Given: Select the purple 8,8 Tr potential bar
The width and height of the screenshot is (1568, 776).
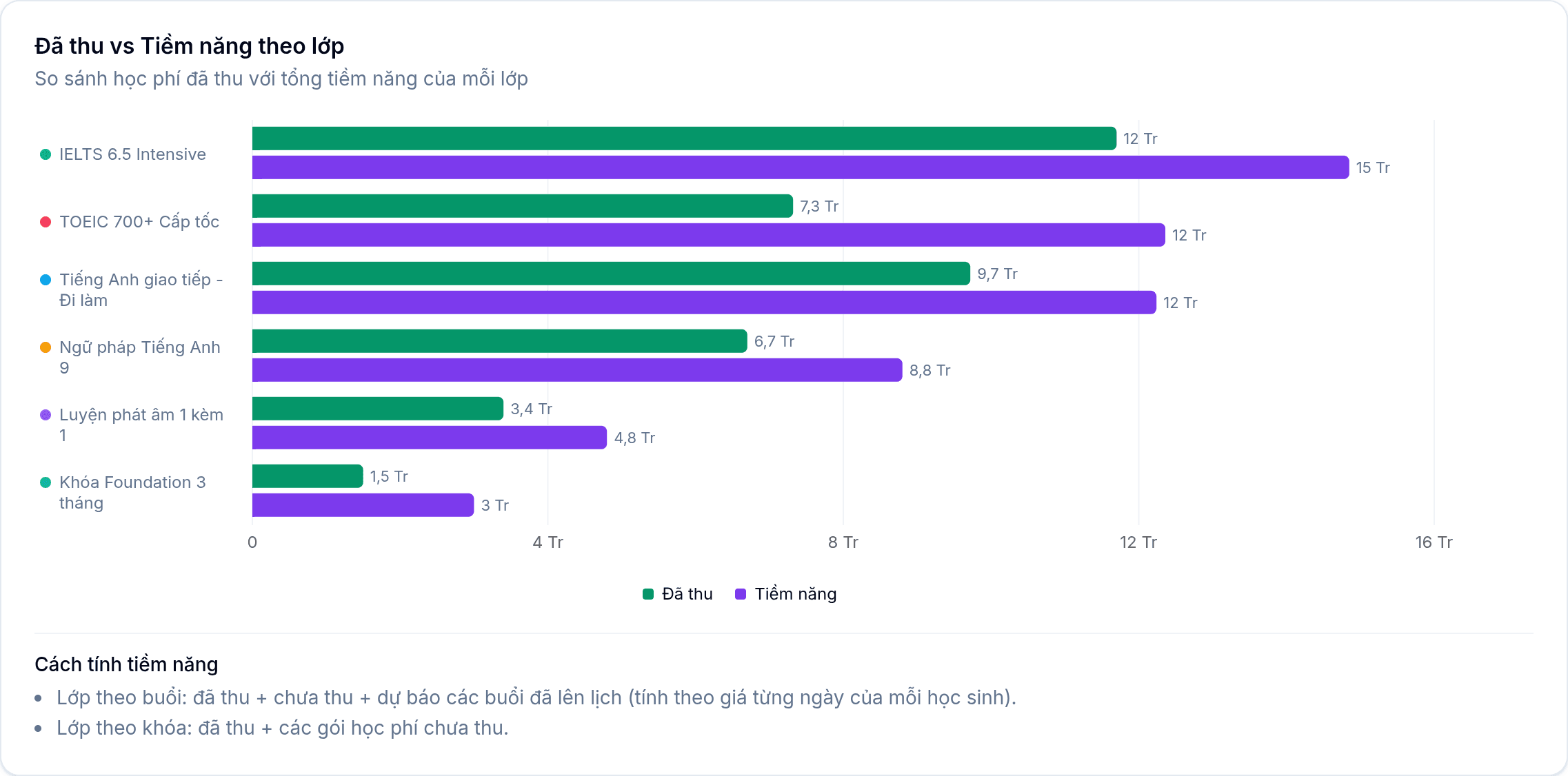Looking at the screenshot, I should 577,370.
